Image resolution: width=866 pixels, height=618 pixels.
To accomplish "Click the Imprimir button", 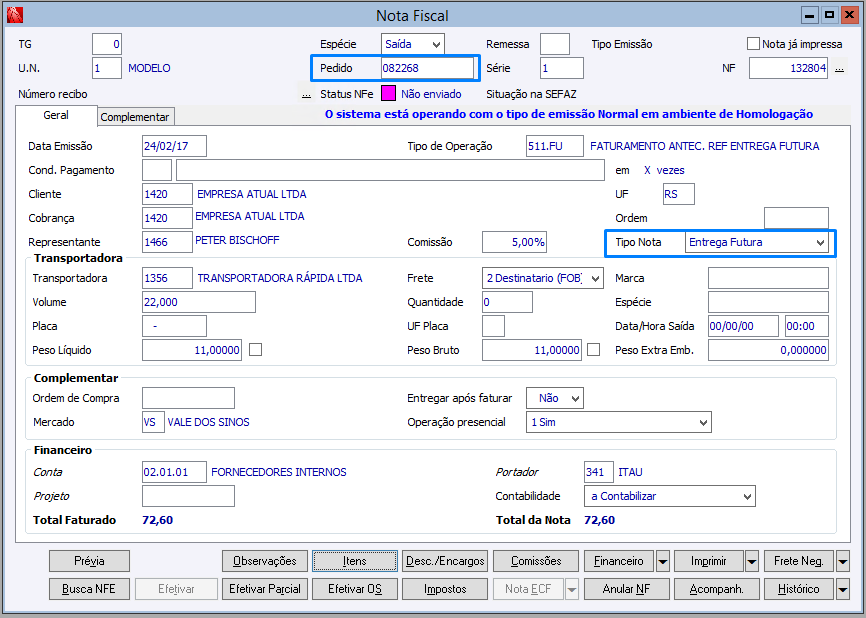I will pyautogui.click(x=709, y=561).
